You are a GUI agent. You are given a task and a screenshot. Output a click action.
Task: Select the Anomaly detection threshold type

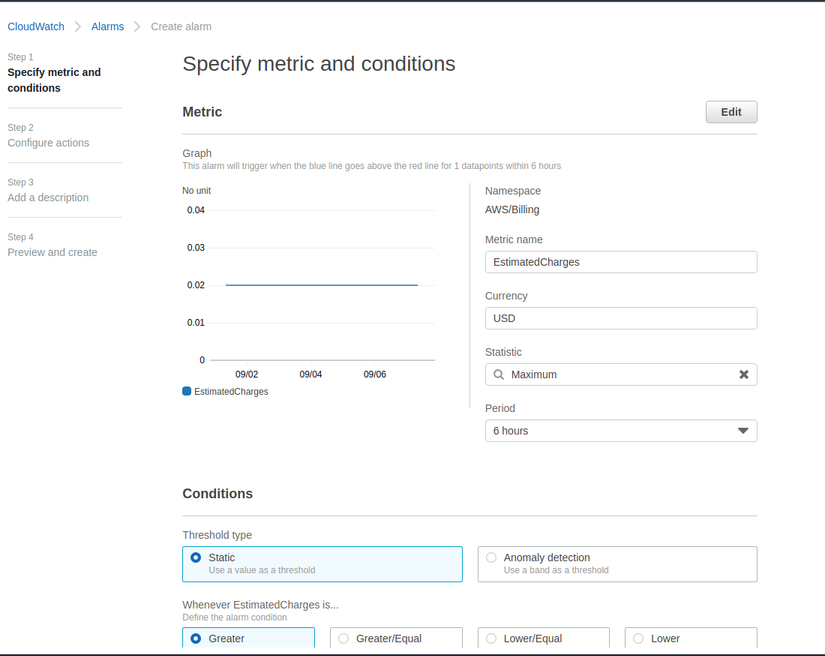(491, 558)
